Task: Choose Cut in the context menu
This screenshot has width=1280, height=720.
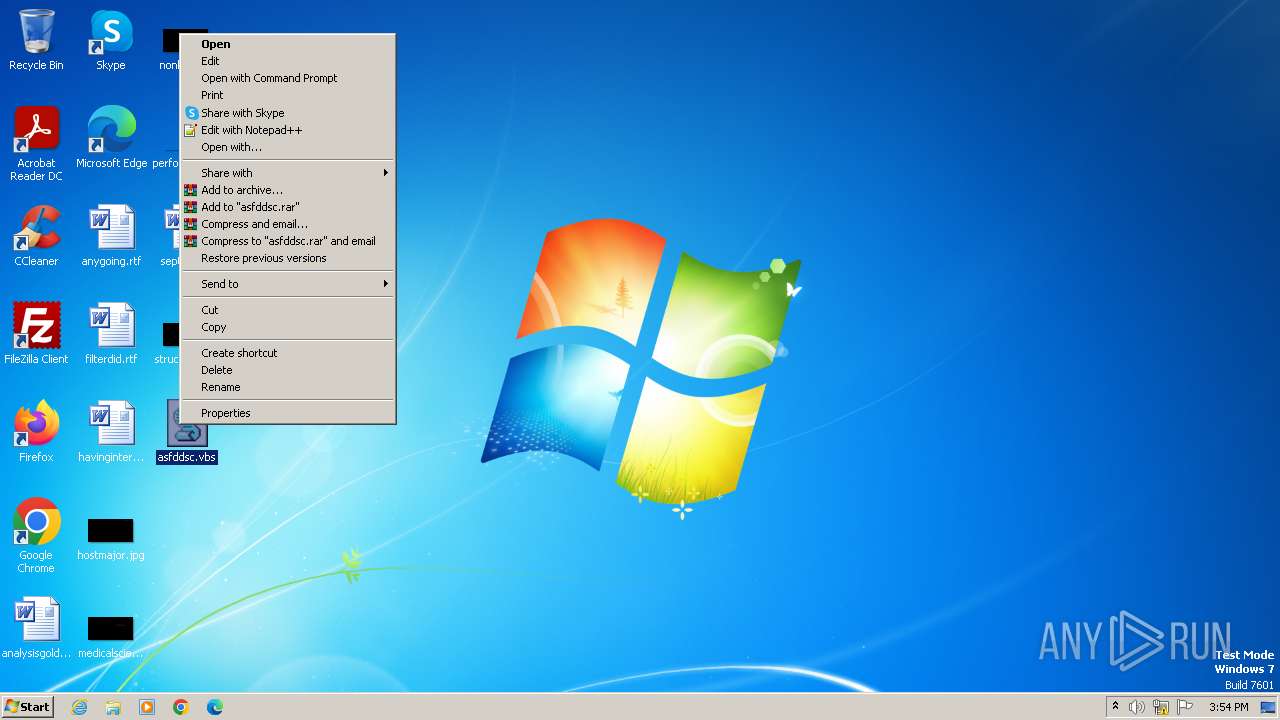Action: (x=288, y=310)
